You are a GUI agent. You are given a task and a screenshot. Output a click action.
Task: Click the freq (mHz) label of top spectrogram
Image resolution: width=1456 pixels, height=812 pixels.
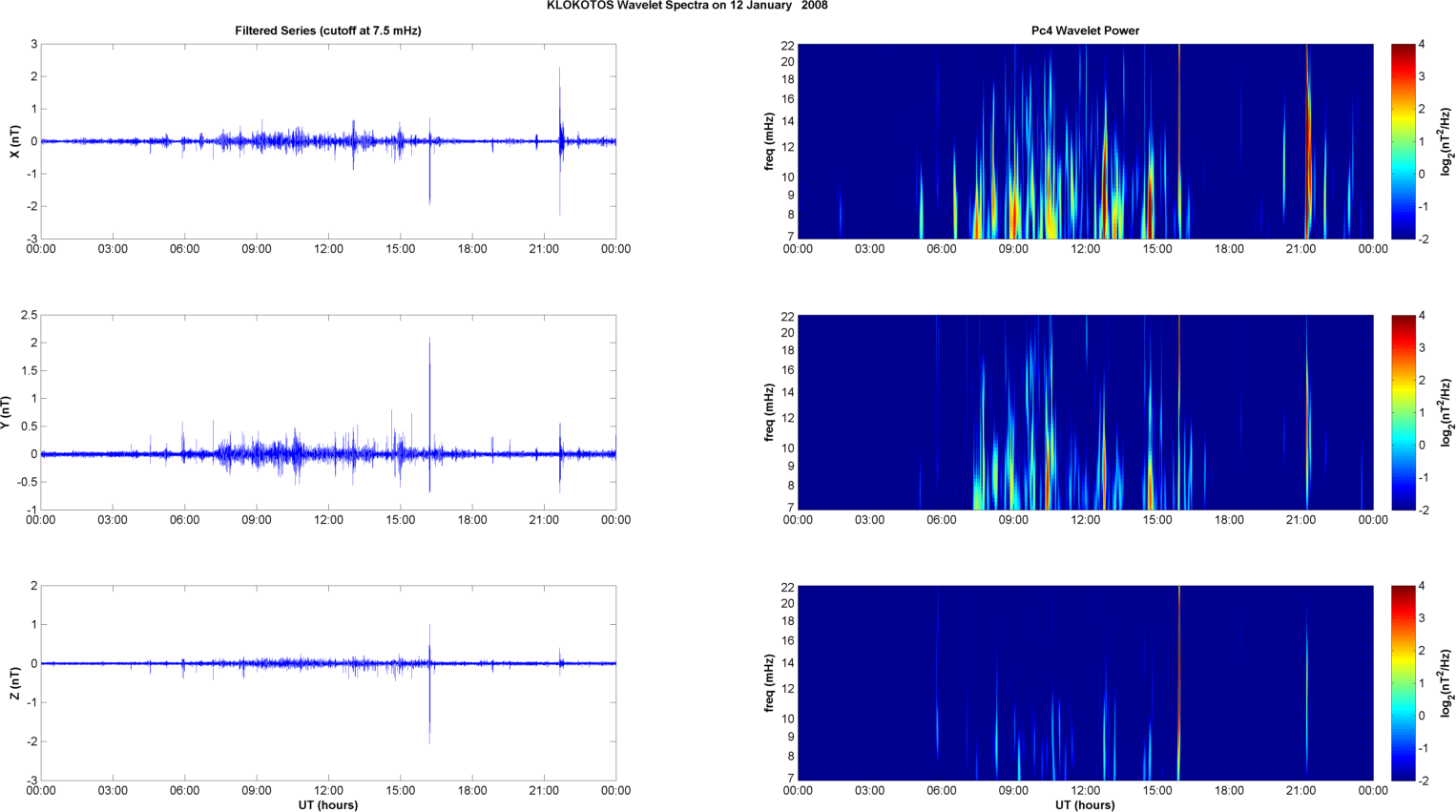[x=769, y=141]
